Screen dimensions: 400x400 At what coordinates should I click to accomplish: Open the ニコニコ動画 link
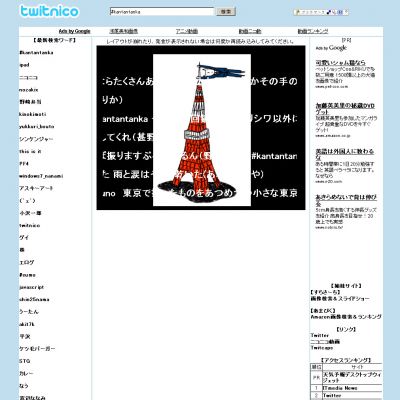click(x=325, y=342)
